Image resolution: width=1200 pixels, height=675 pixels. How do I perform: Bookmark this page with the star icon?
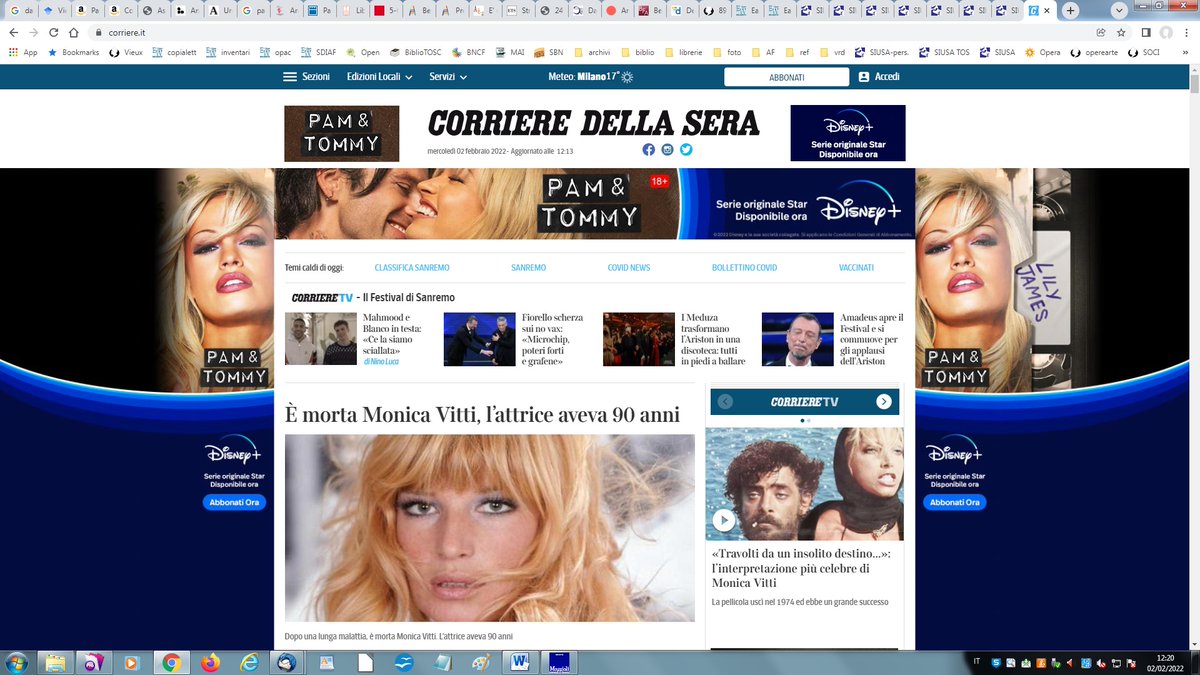pos(1121,32)
